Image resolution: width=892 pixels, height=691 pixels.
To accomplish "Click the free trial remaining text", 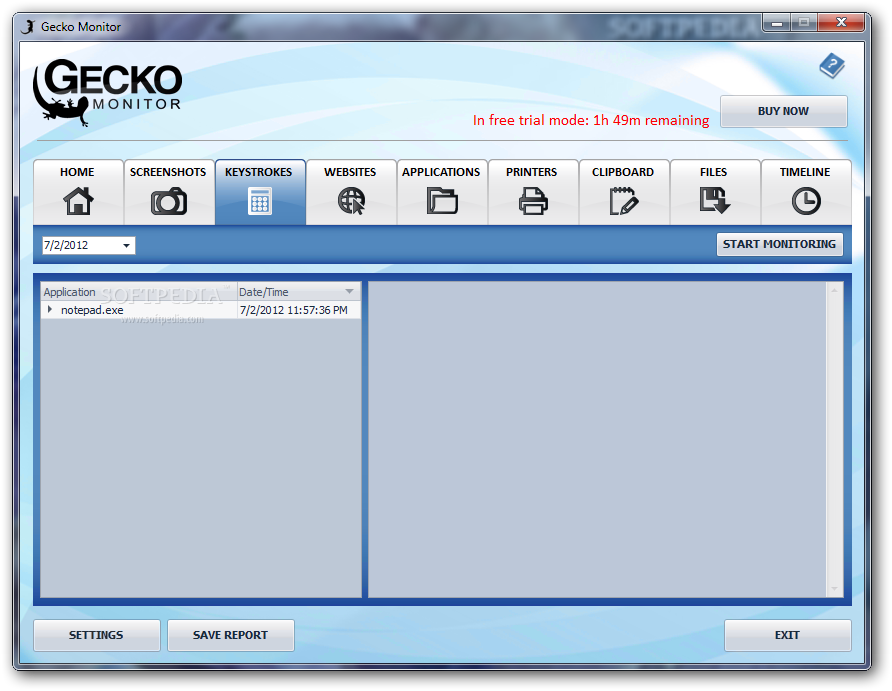I will point(591,120).
